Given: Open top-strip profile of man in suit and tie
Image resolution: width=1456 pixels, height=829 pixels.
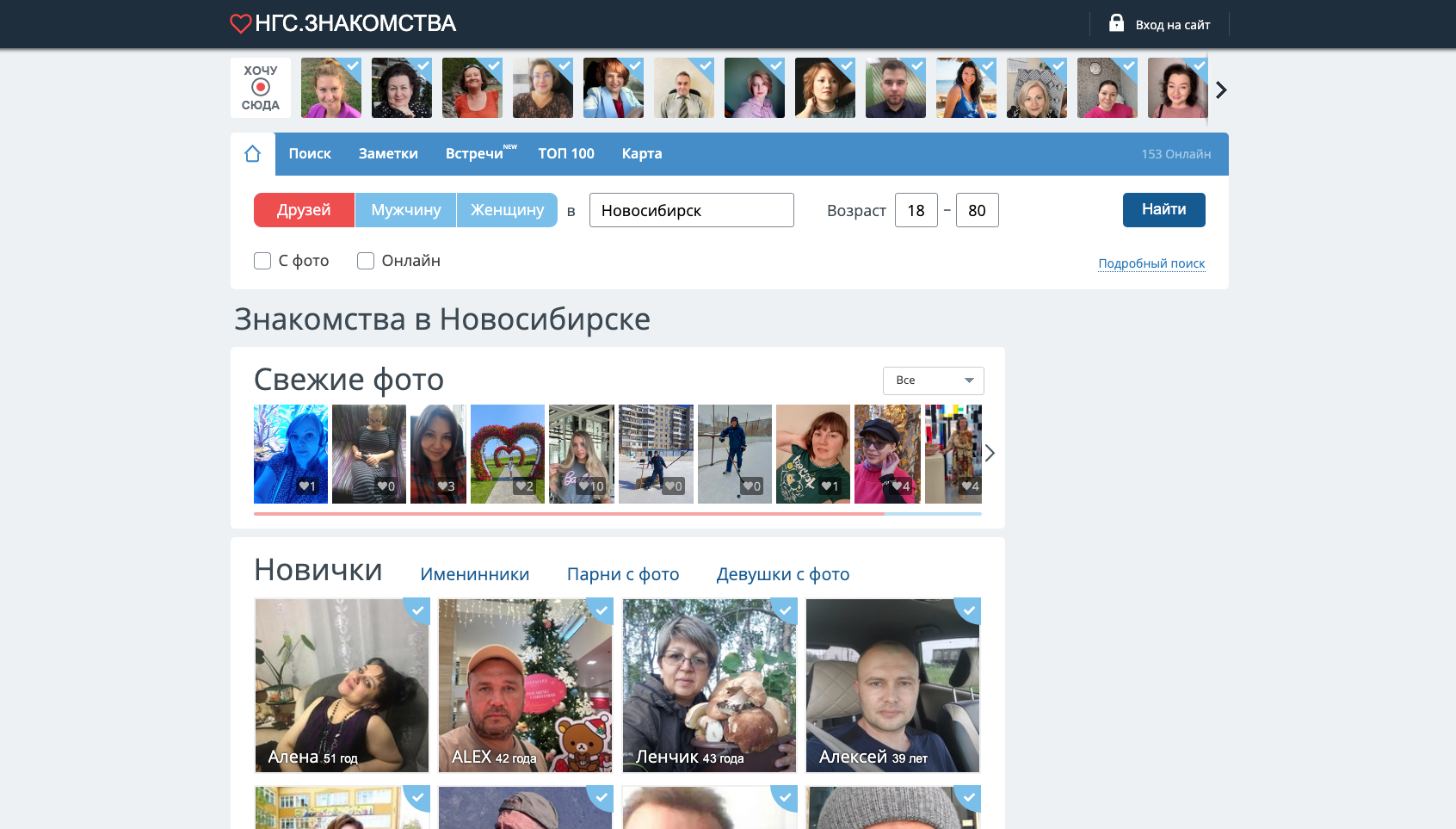Looking at the screenshot, I should pyautogui.click(x=684, y=88).
